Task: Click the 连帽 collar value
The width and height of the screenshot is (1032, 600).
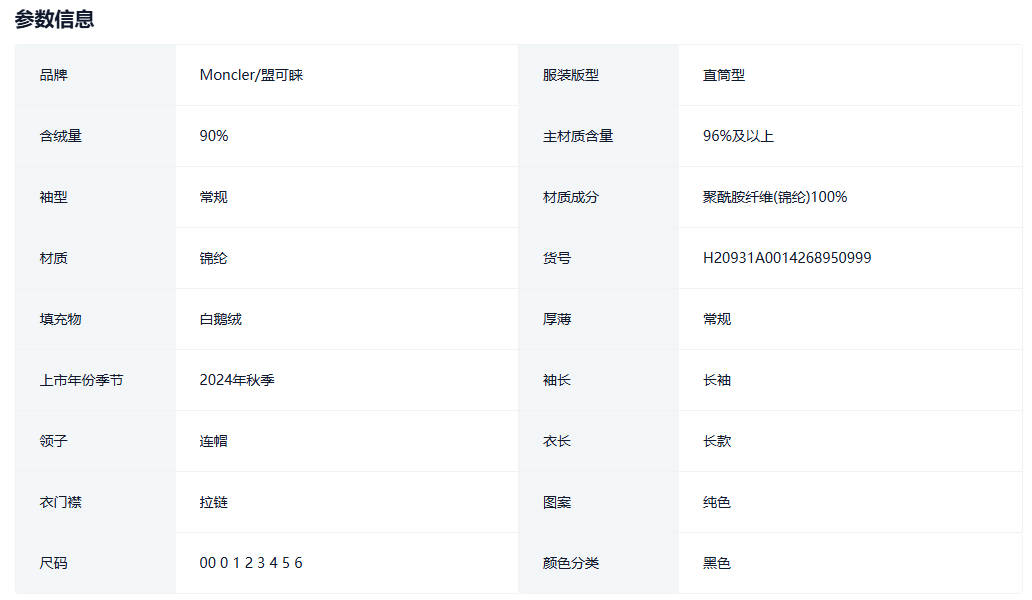Action: click(x=214, y=441)
